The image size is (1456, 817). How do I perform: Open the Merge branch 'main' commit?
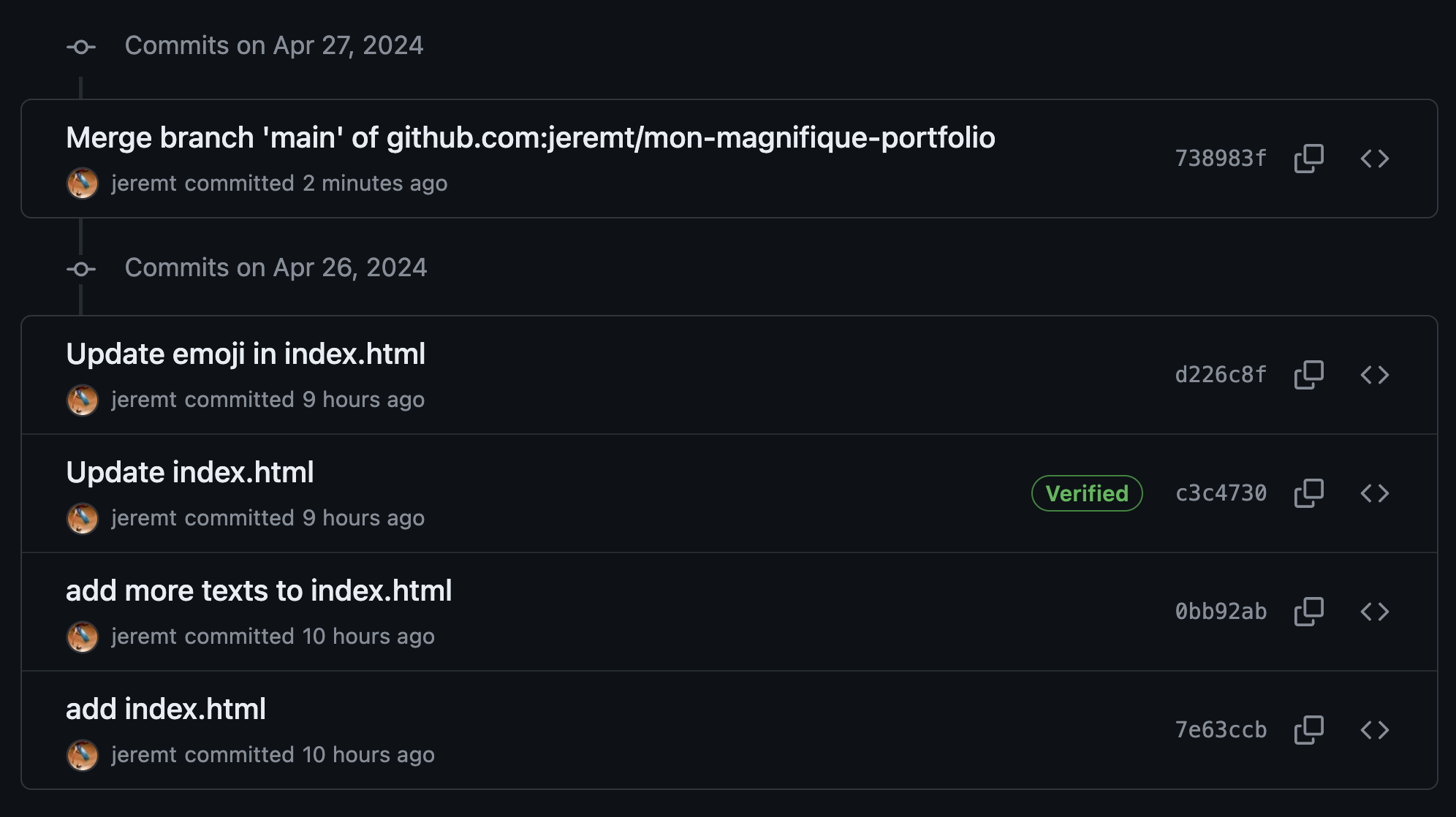[530, 138]
